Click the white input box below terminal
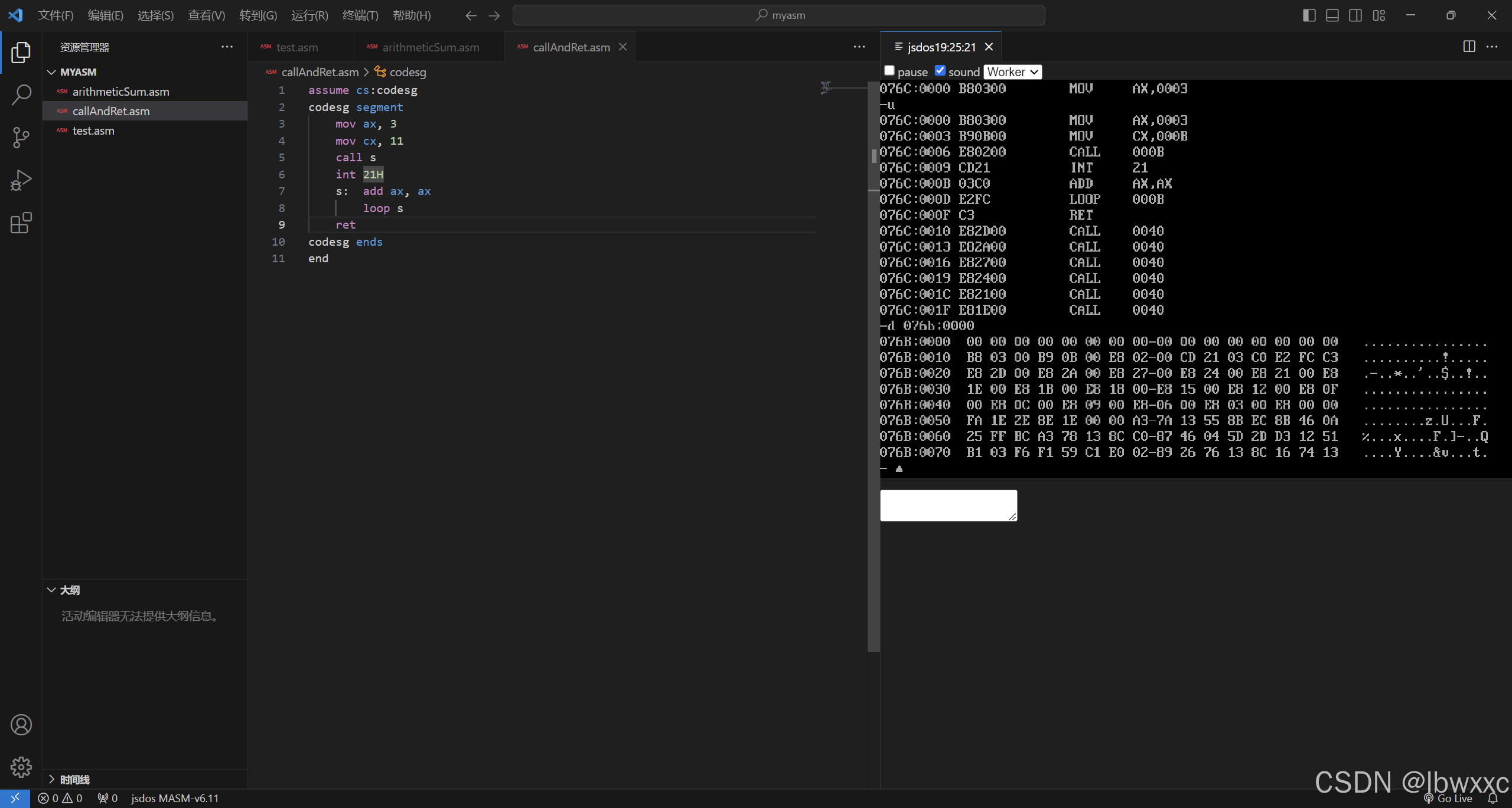 click(x=949, y=505)
